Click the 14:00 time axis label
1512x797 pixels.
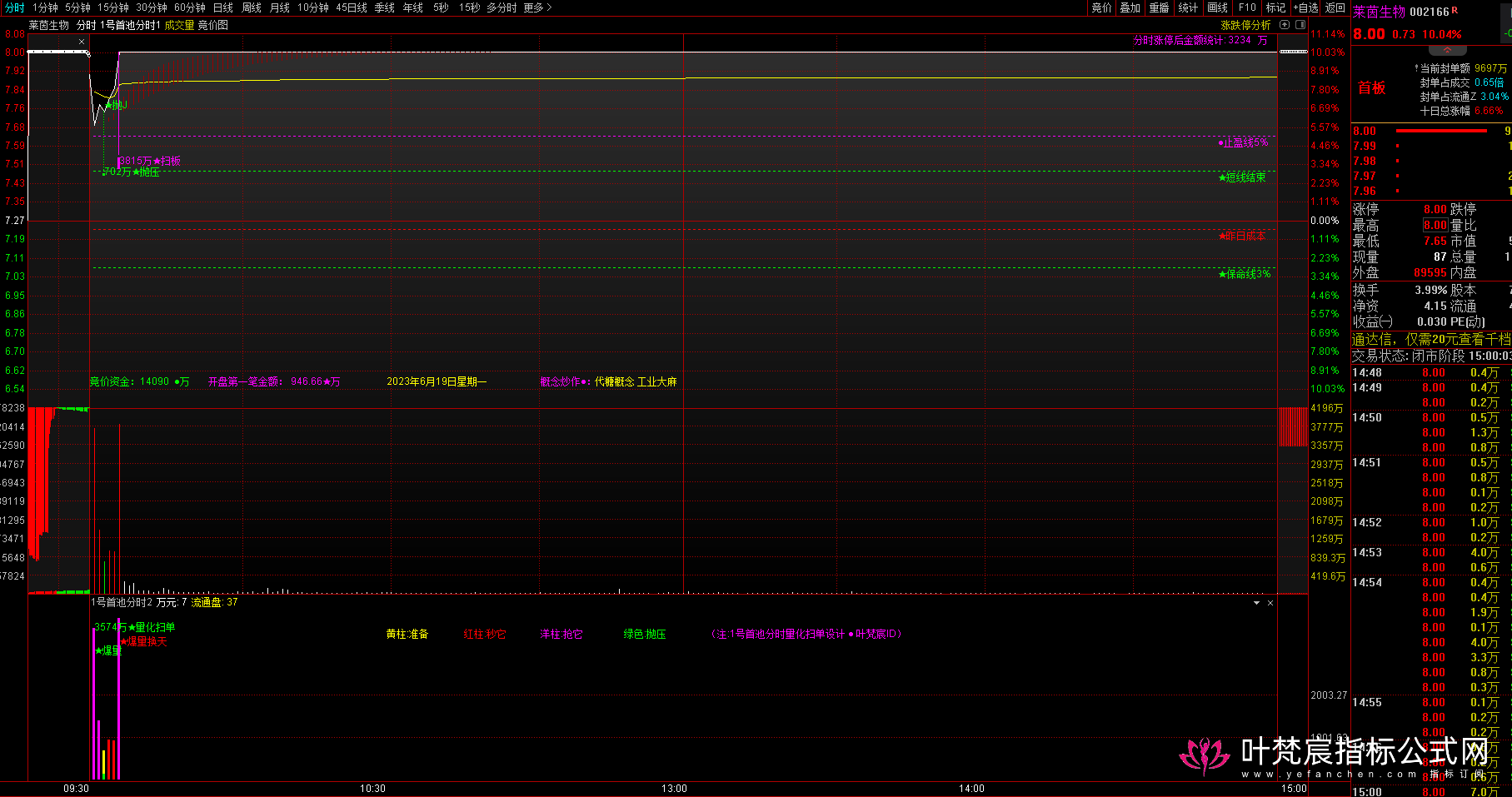click(971, 788)
